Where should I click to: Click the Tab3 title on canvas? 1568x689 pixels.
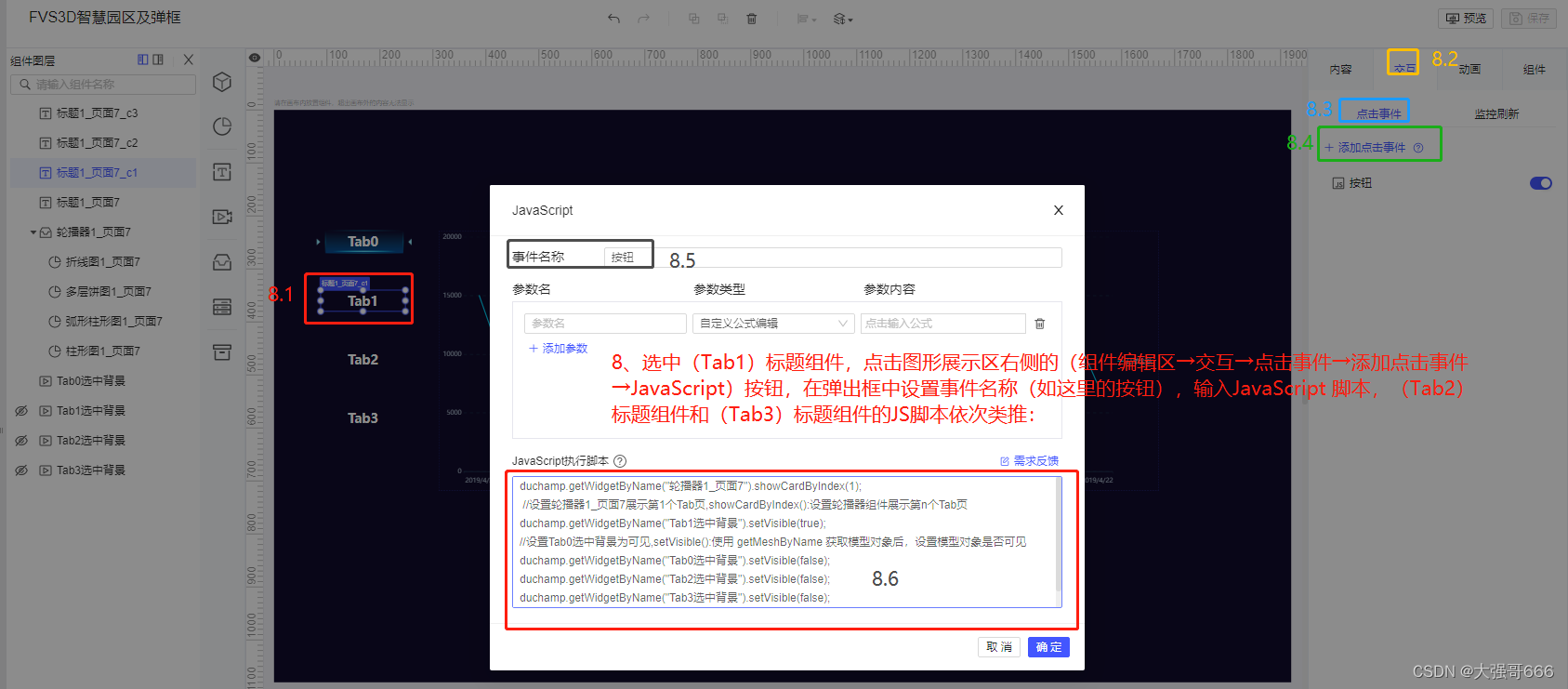pos(362,418)
